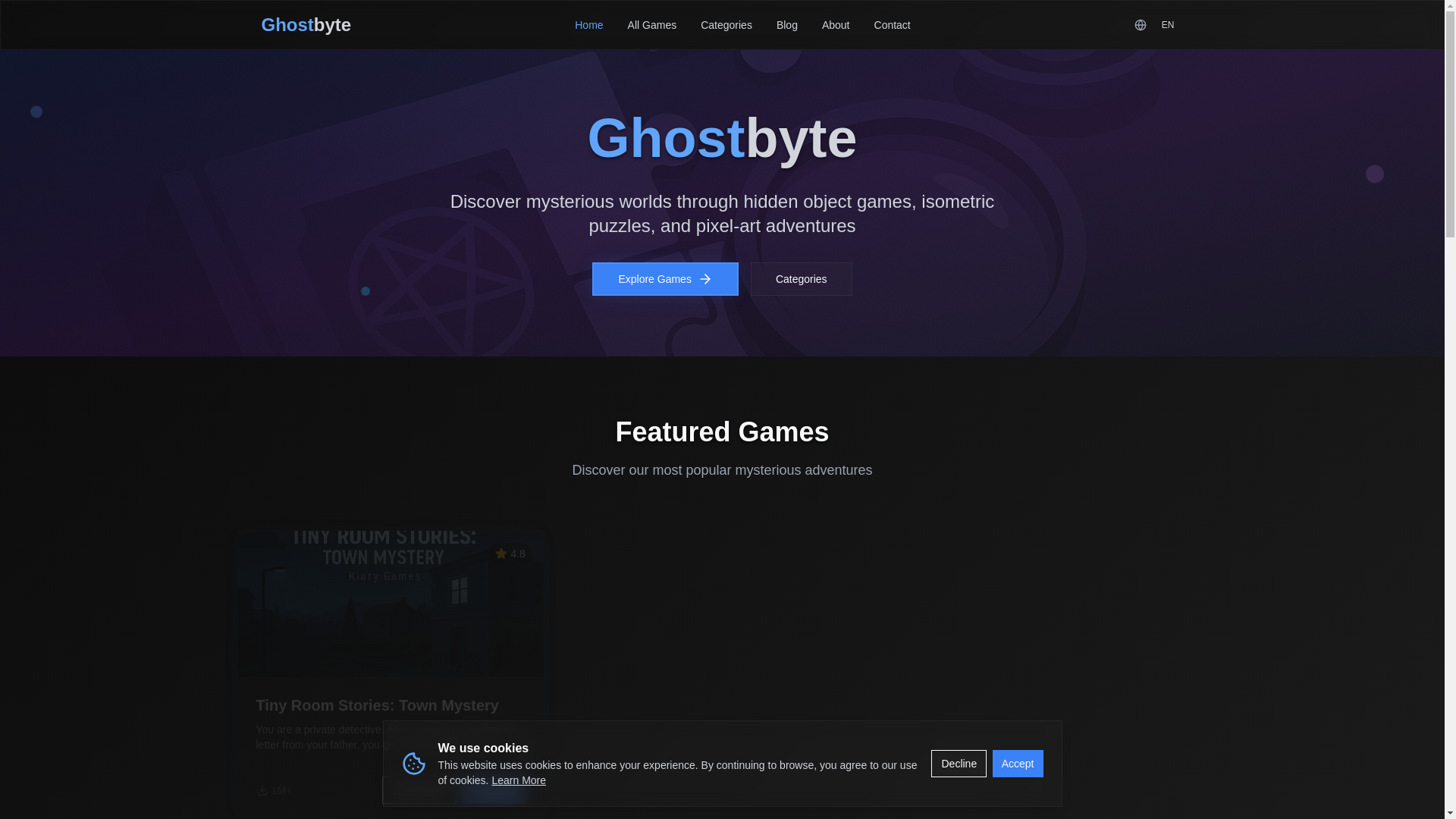Image resolution: width=1456 pixels, height=819 pixels.
Task: Click the hero Categories button
Action: coord(801,279)
